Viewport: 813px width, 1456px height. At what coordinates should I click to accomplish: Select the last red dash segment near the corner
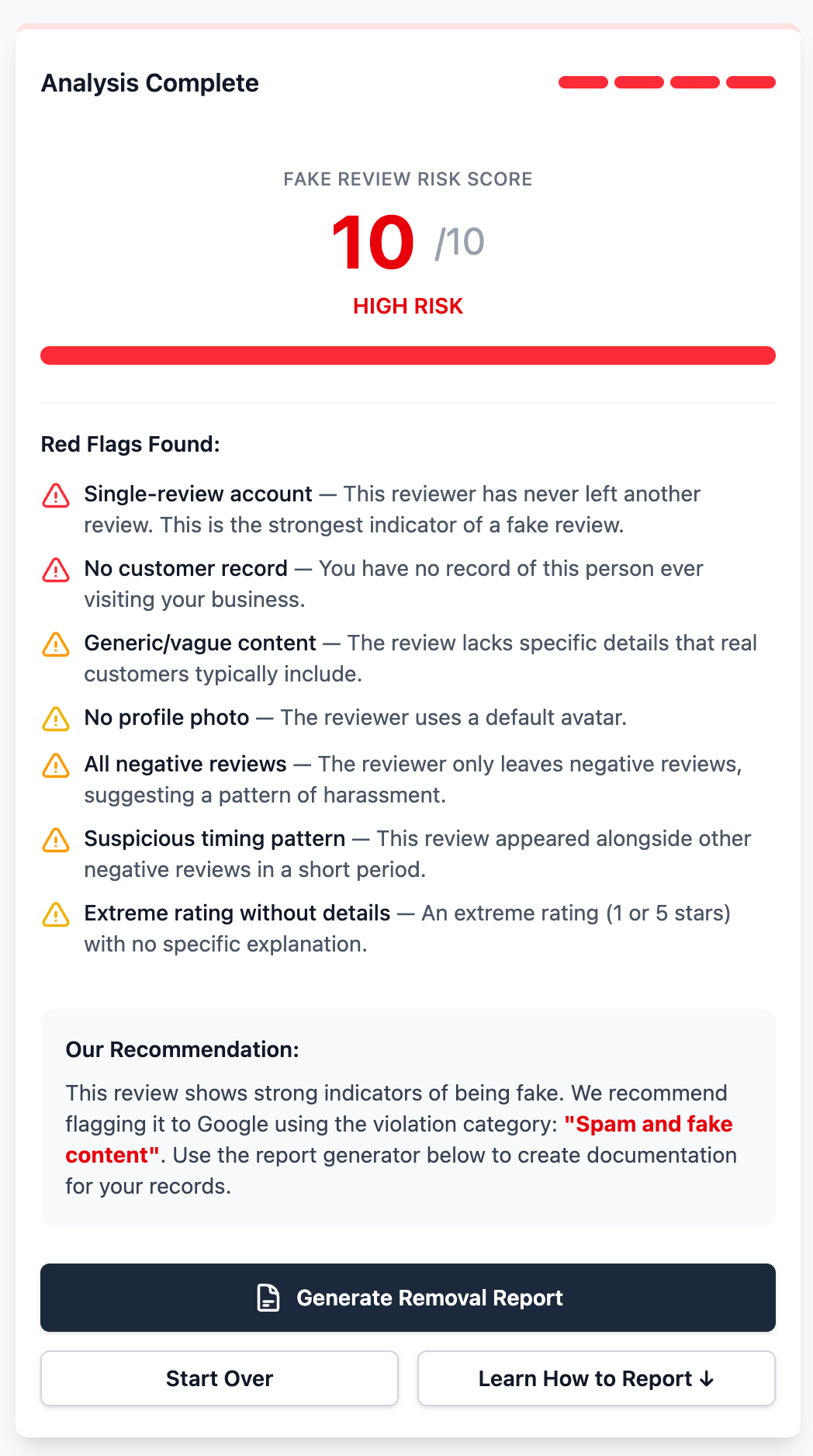[x=751, y=81]
